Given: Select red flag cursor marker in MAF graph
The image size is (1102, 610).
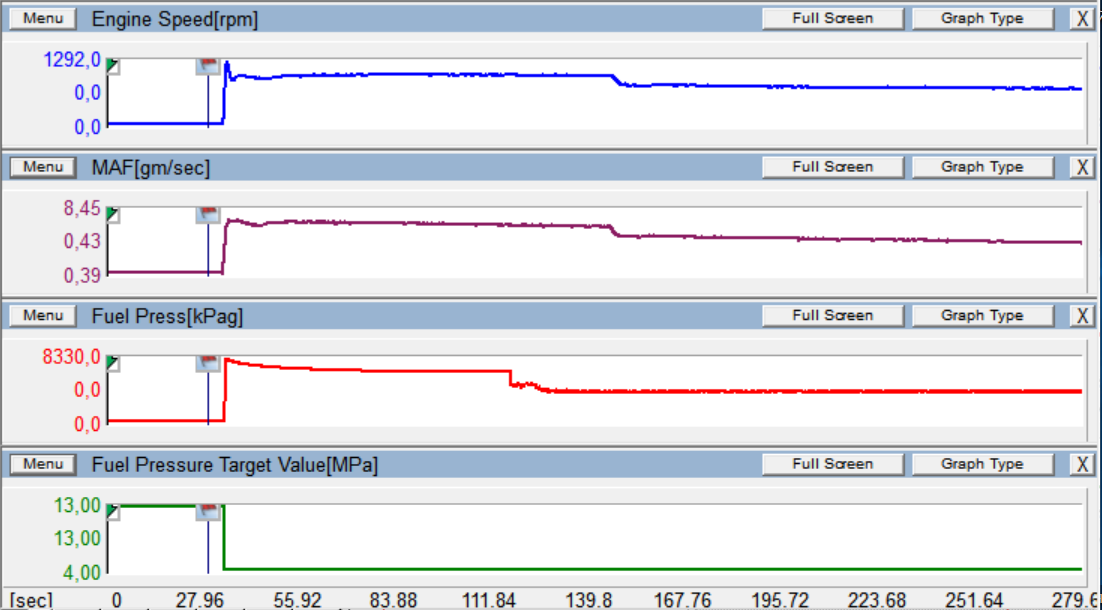Looking at the screenshot, I should (208, 215).
